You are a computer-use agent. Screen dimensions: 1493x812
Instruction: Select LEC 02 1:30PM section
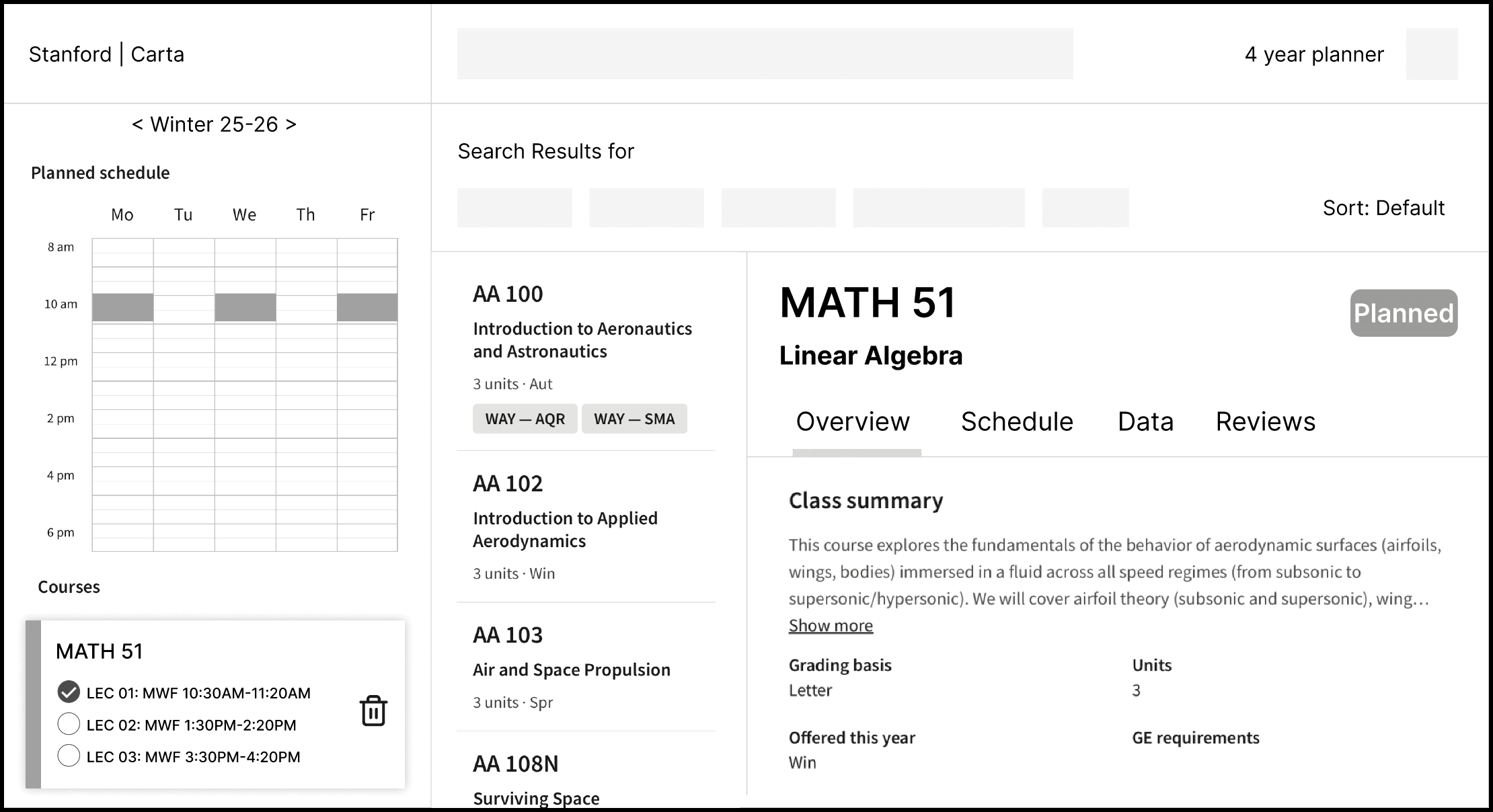(69, 724)
